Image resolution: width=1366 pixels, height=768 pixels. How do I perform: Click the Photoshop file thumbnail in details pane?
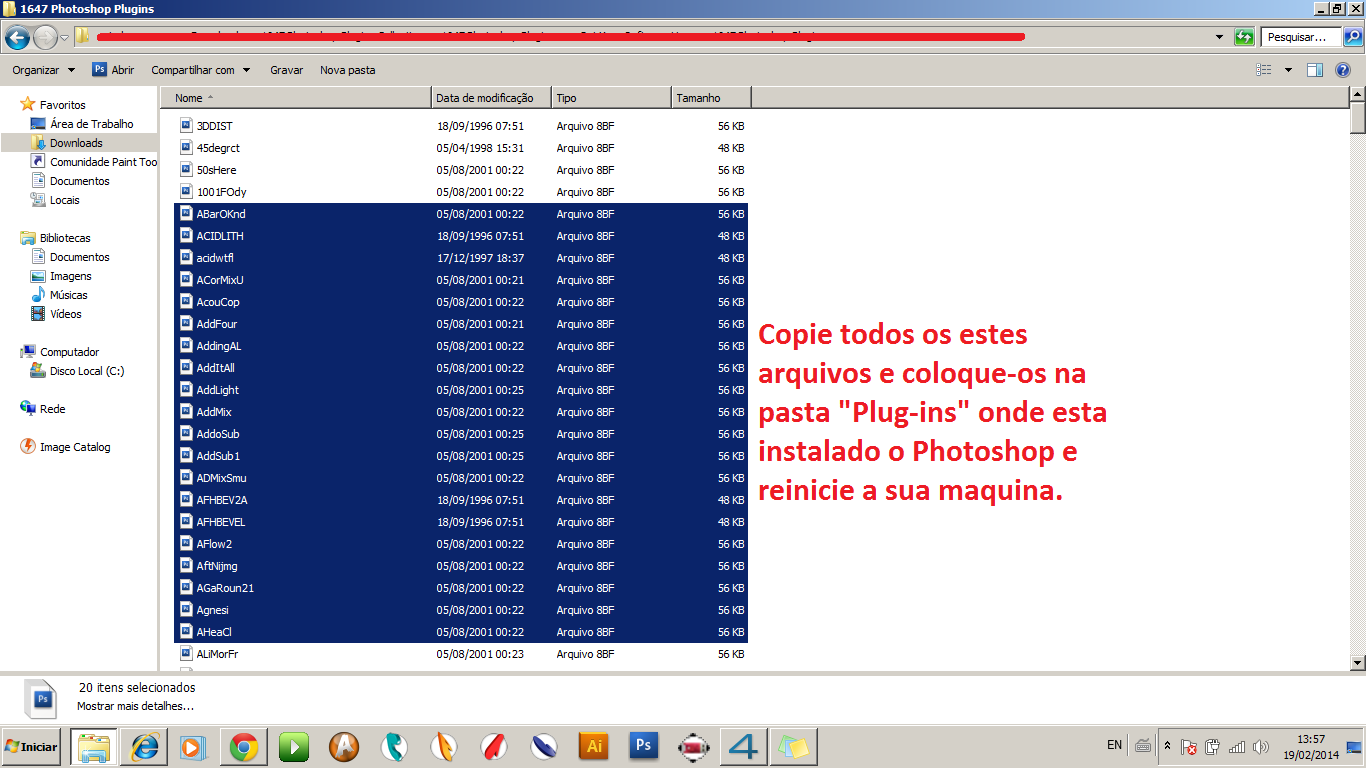43,699
